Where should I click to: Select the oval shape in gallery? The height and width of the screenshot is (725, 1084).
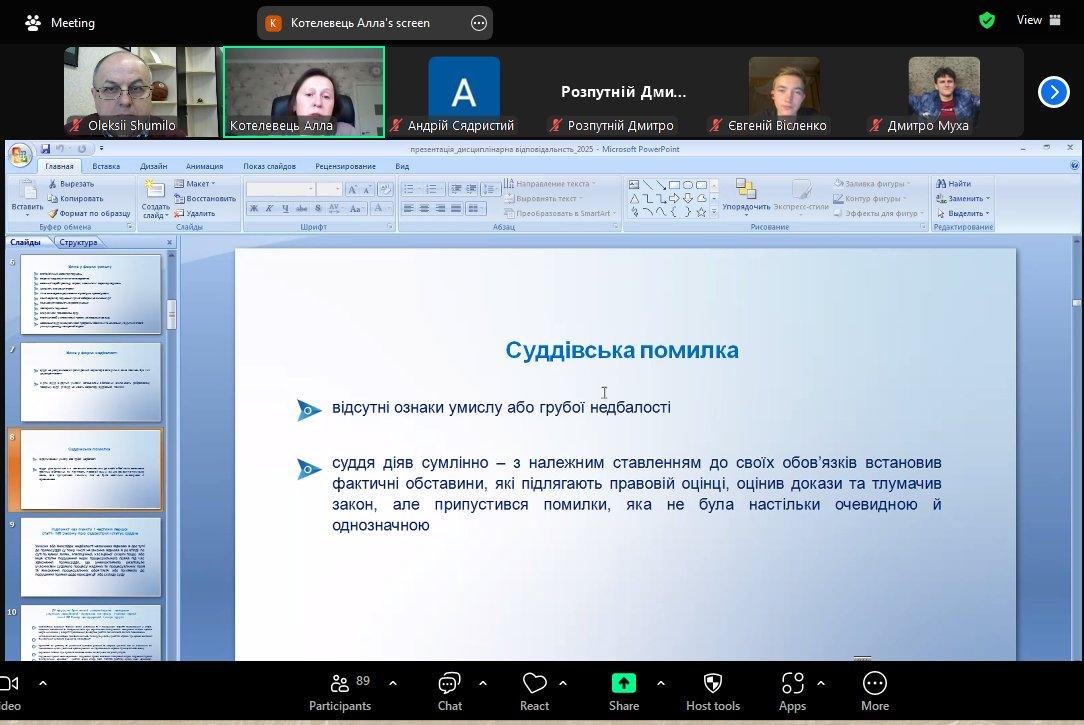click(x=688, y=185)
